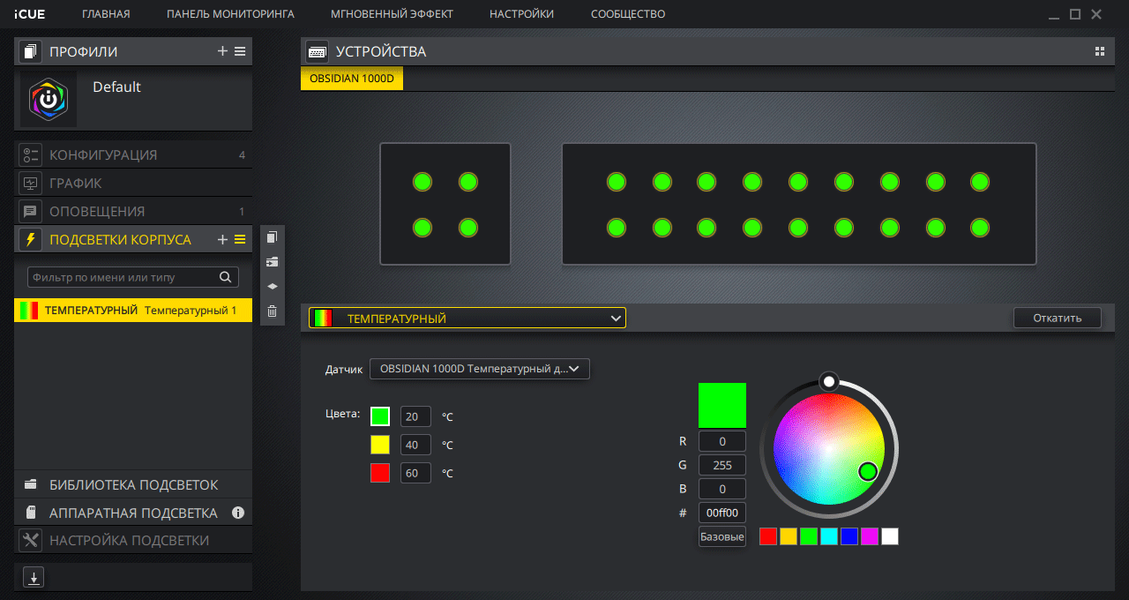Click the save to library icon in side toolbar
This screenshot has width=1129, height=600.
click(272, 261)
